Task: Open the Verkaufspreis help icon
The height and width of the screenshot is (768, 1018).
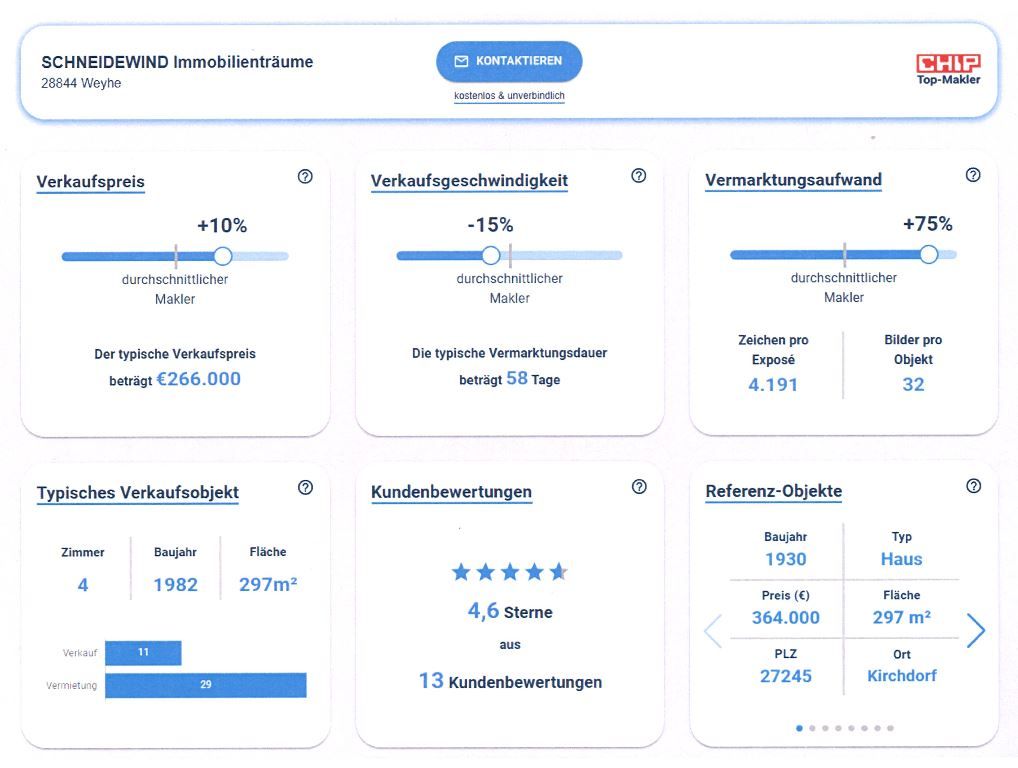Action: tap(304, 175)
